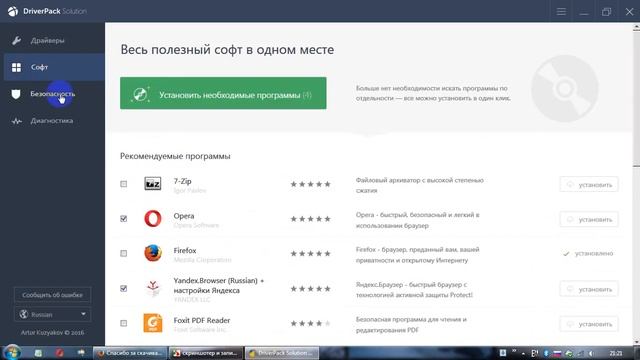Click the taskbar clock
This screenshot has width=640, height=360.
coord(616,353)
